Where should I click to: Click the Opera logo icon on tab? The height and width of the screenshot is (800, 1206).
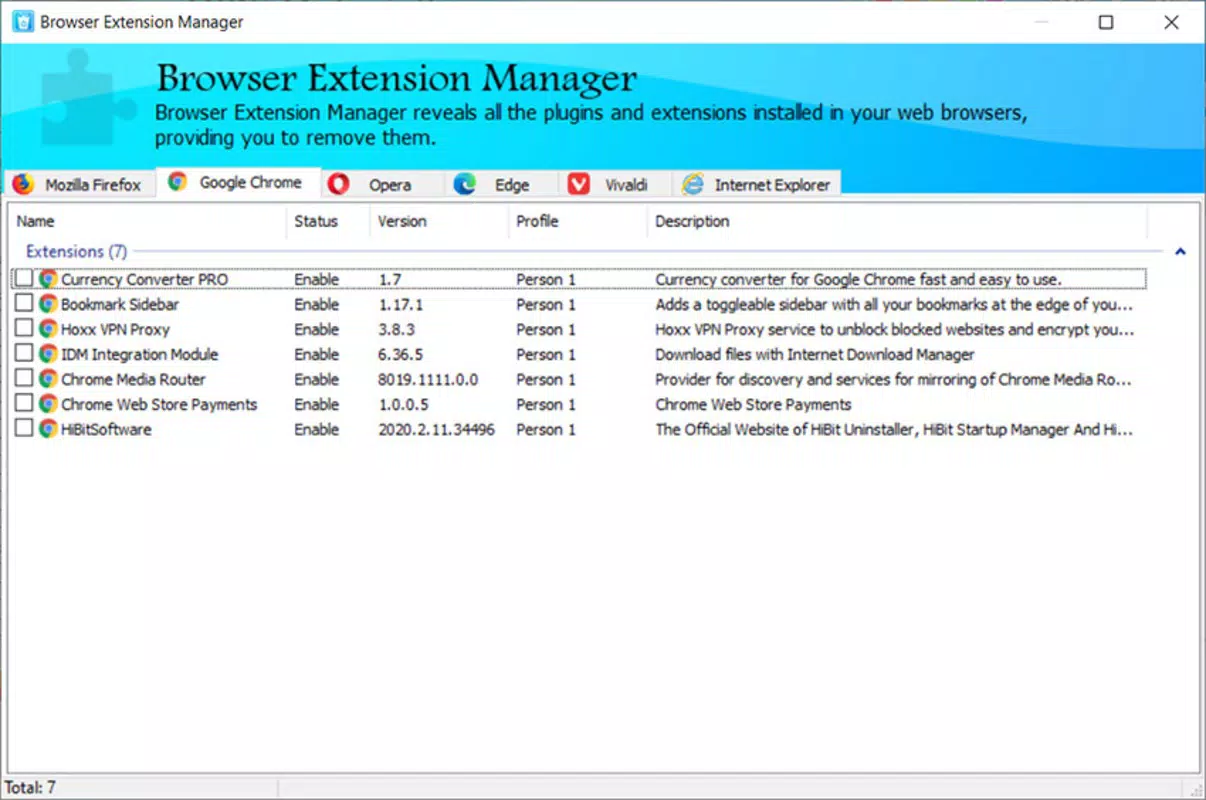coord(338,184)
